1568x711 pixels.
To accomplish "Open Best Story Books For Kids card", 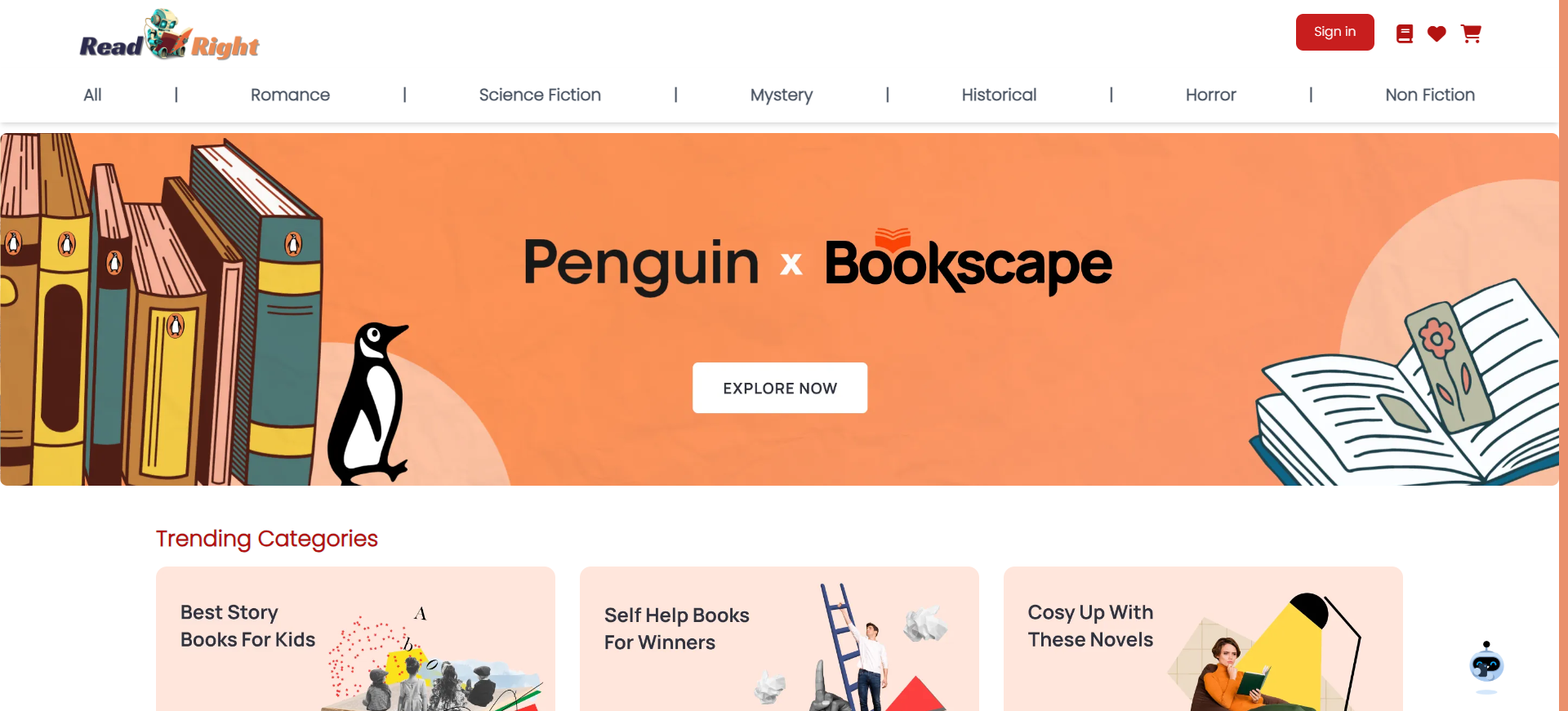I will [x=355, y=638].
